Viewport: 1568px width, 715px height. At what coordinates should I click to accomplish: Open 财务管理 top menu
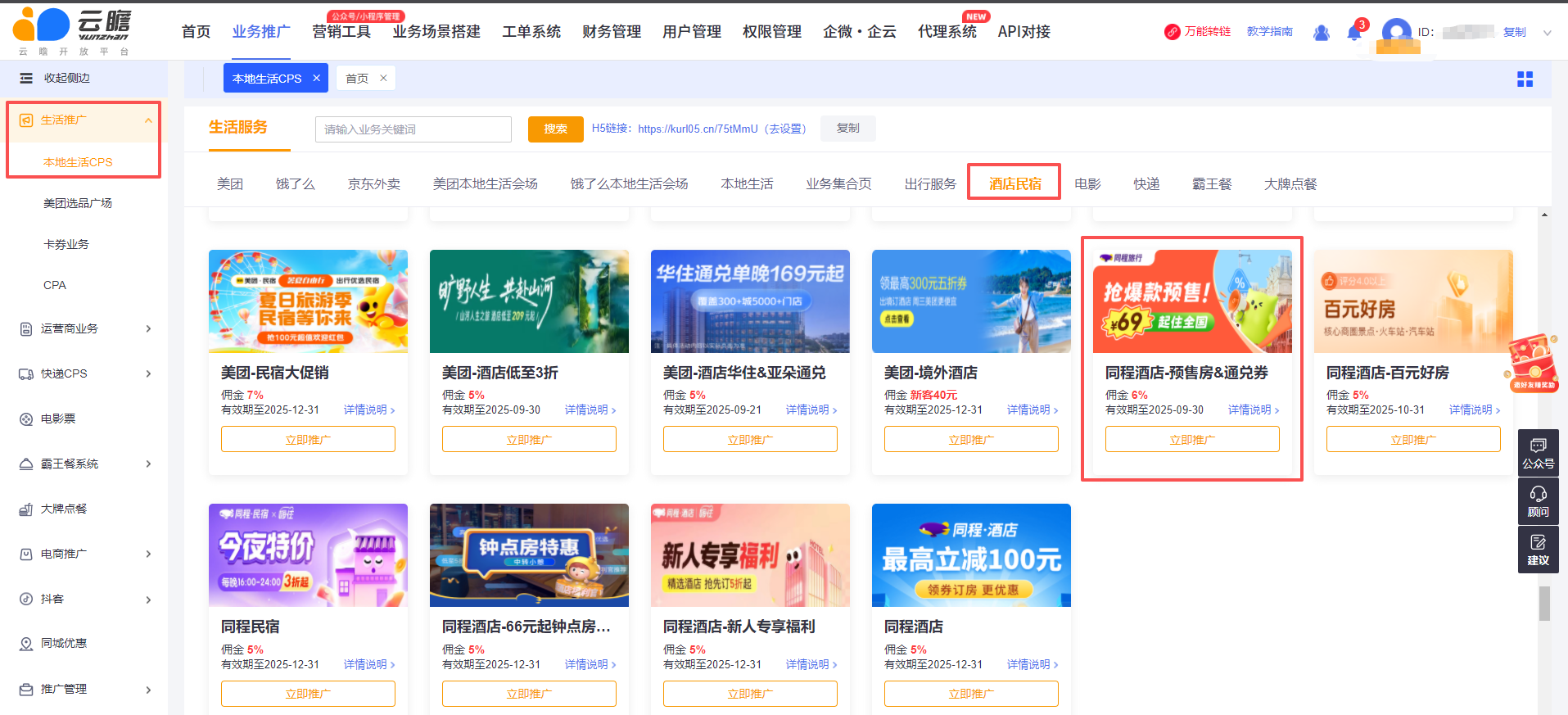point(612,32)
